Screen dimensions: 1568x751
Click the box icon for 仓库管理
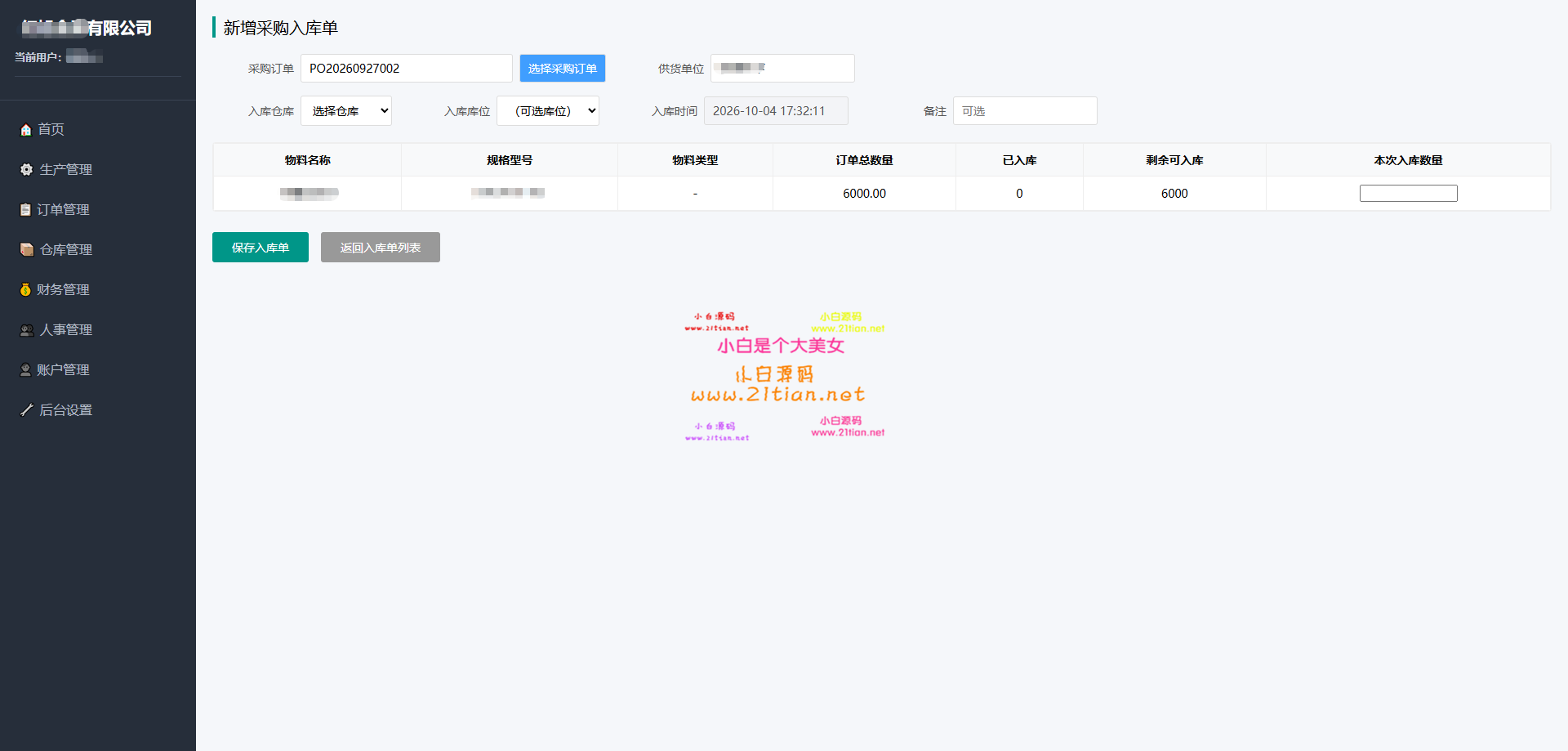[27, 250]
